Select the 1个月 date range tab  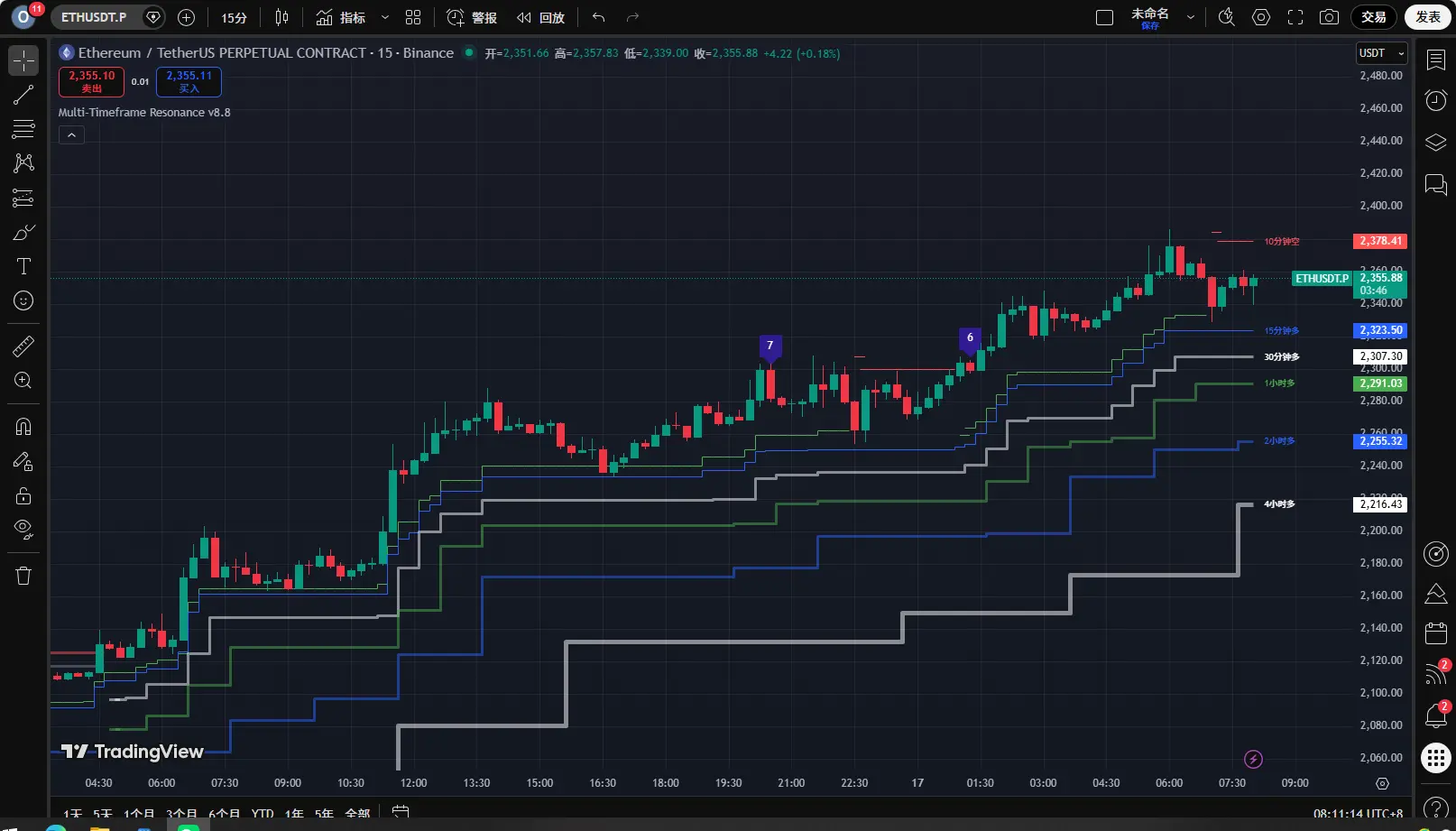pos(139,814)
